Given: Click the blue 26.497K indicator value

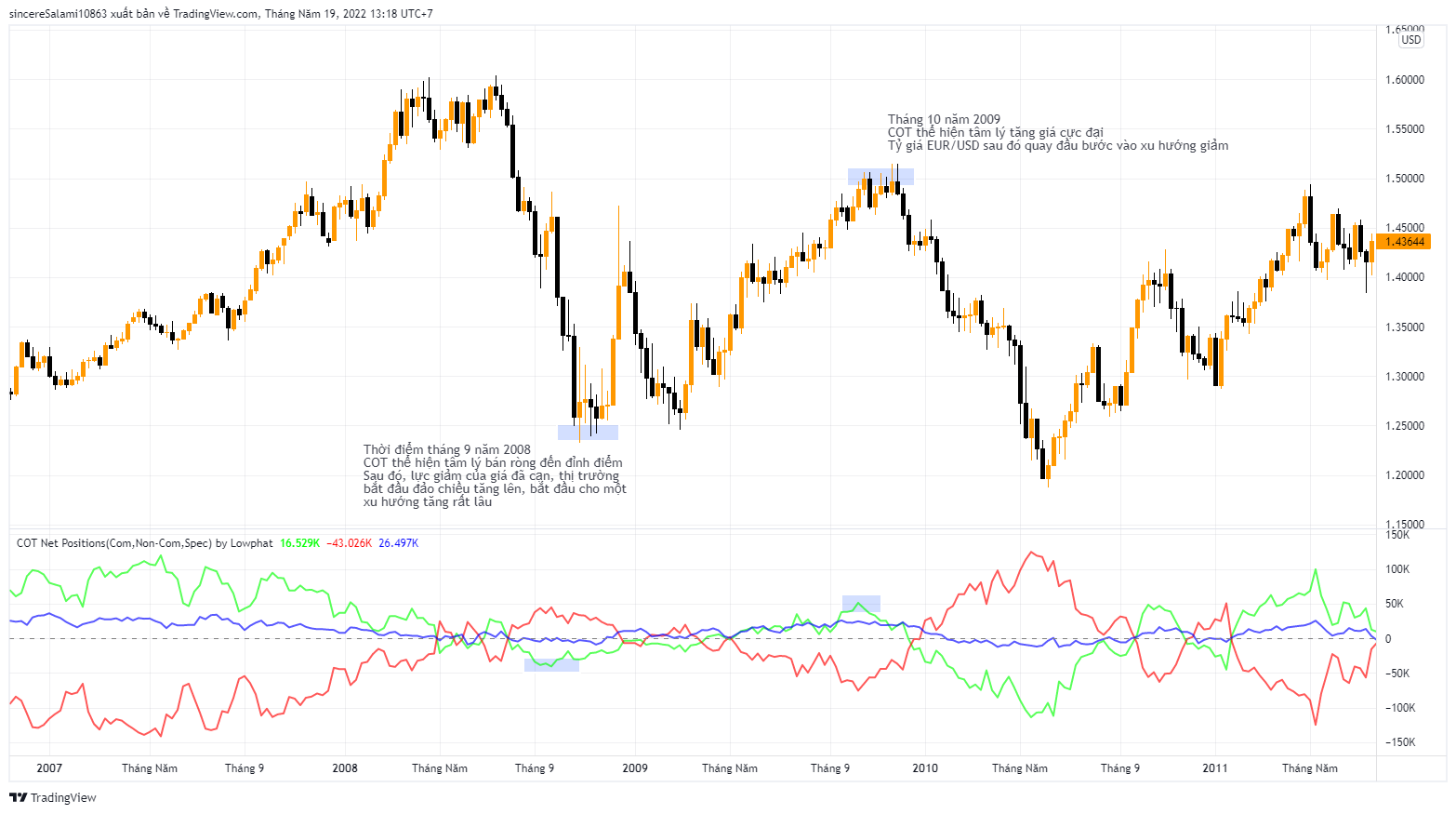Looking at the screenshot, I should (398, 543).
